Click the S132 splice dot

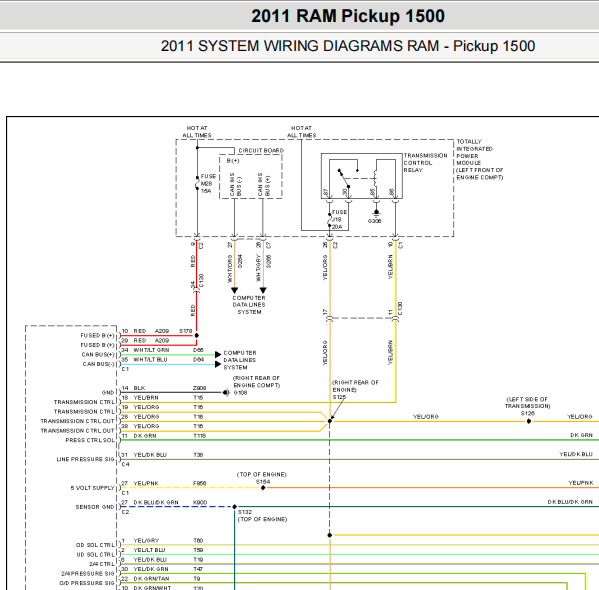pos(235,507)
